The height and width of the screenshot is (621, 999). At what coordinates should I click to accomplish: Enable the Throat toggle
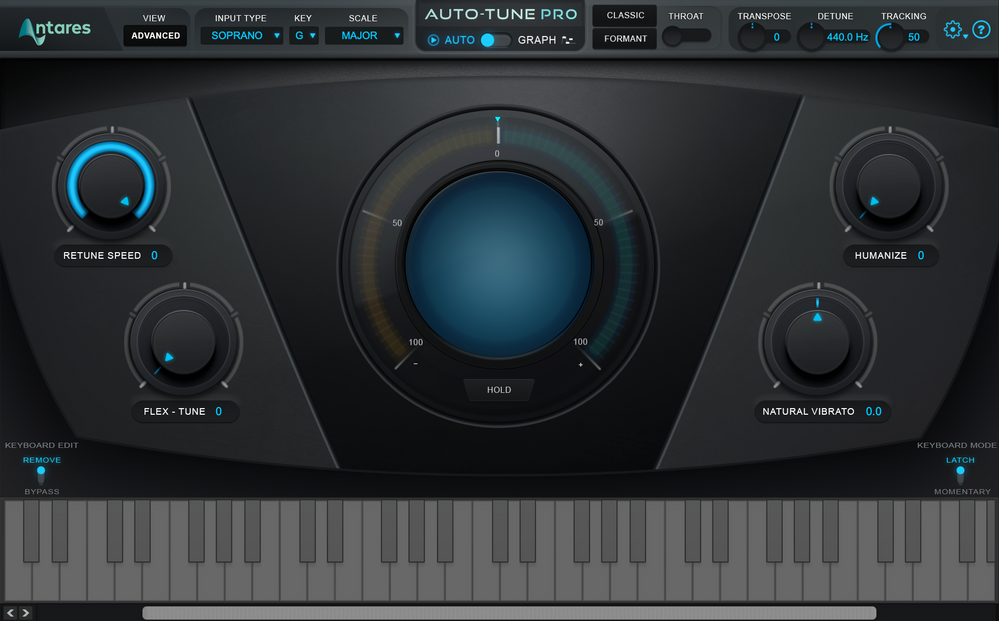click(x=686, y=36)
